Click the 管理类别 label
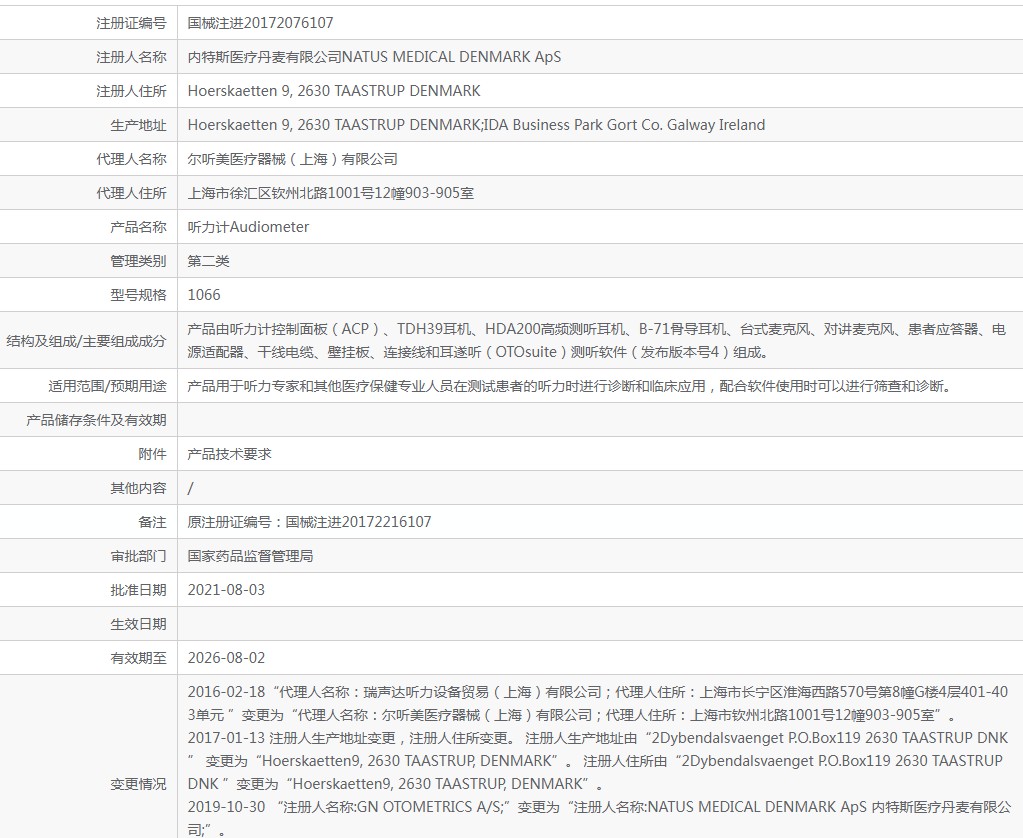The width and height of the screenshot is (1023, 838). (x=138, y=260)
